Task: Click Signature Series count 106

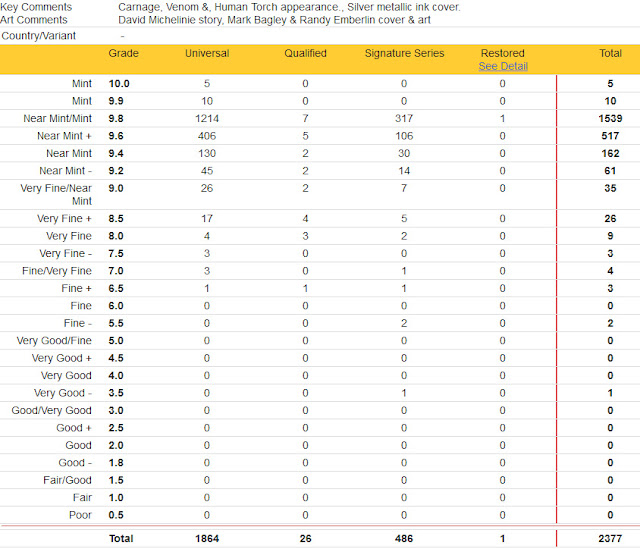Action: [x=404, y=136]
